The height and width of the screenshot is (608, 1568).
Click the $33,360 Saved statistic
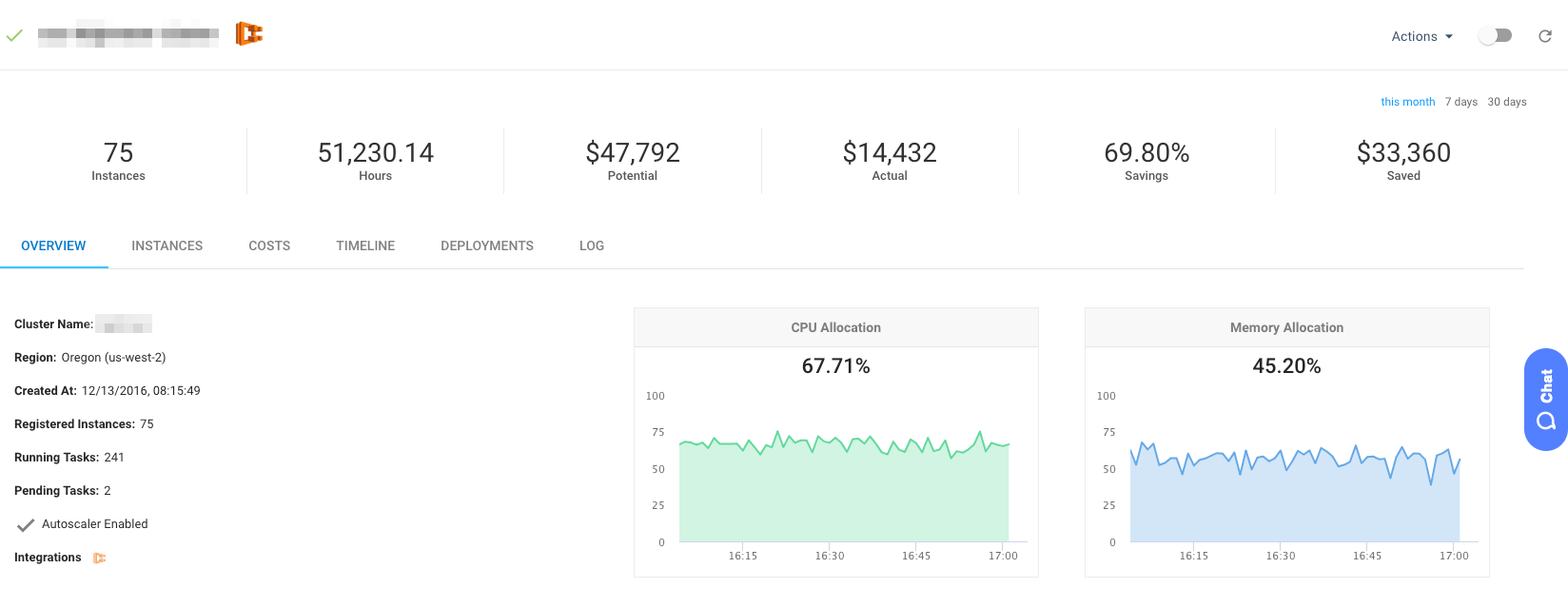click(x=1402, y=160)
